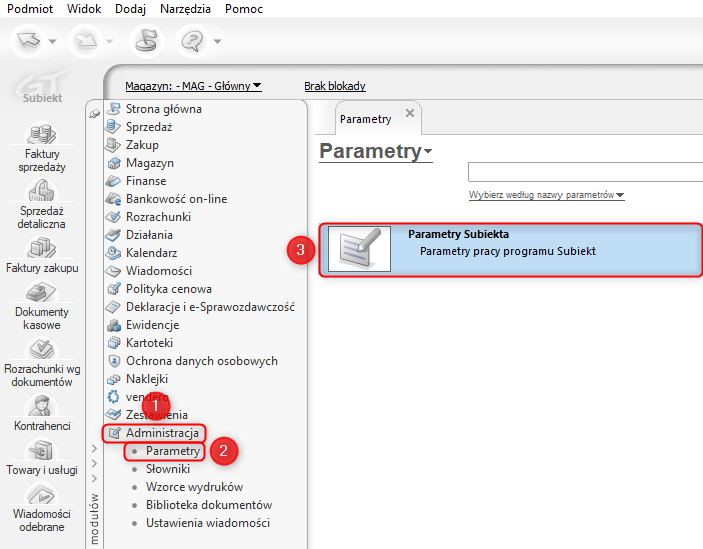
Task: Click the back navigation arrow icon
Action: pyautogui.click(x=29, y=41)
